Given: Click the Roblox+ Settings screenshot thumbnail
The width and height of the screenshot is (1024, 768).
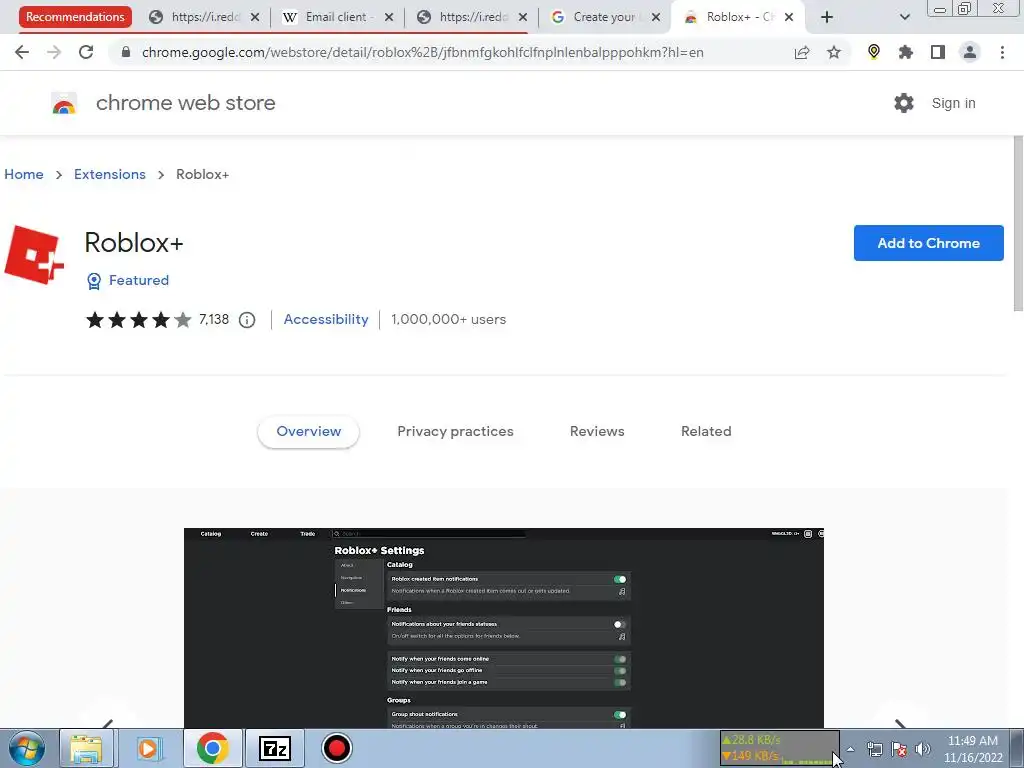Looking at the screenshot, I should point(504,628).
